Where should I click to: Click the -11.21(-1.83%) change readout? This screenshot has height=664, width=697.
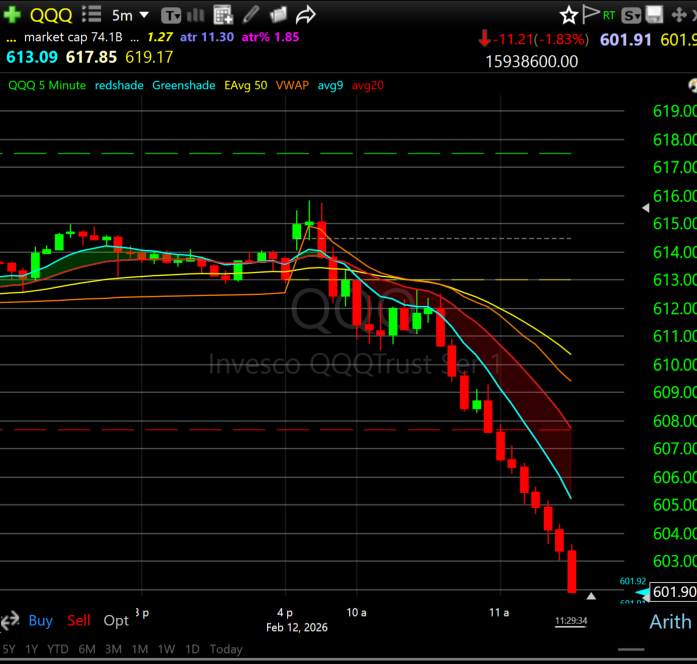[x=541, y=40]
